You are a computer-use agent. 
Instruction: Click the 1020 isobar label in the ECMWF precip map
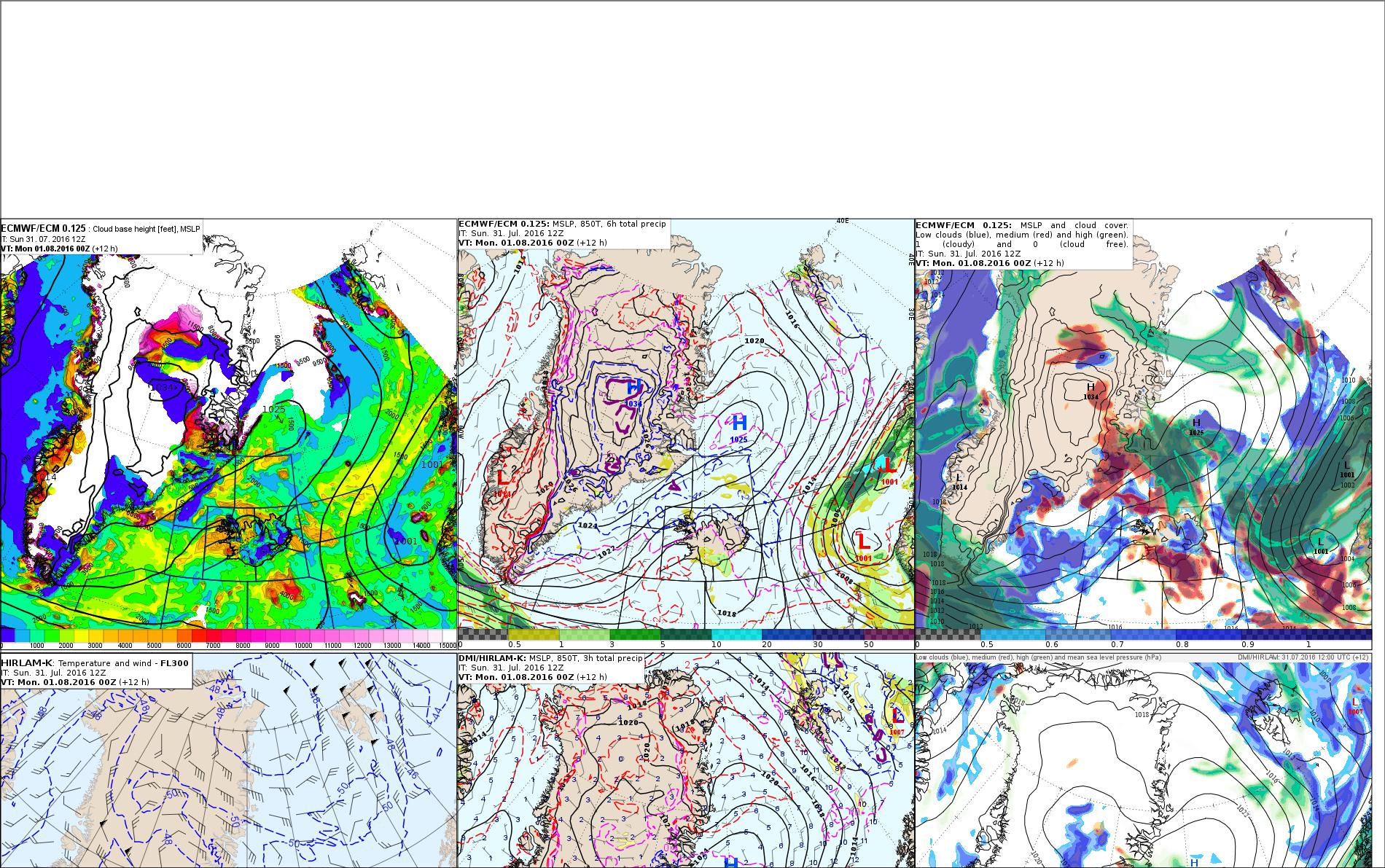(754, 341)
